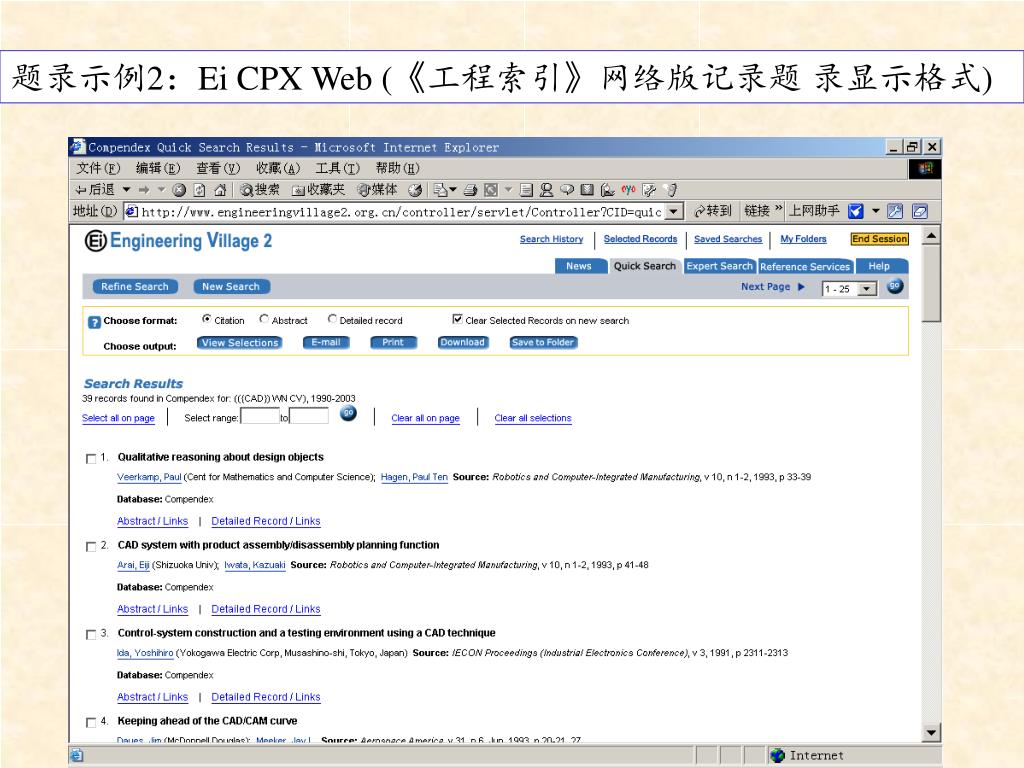Open the 工具(T) menu
The height and width of the screenshot is (768, 1024).
[337, 168]
